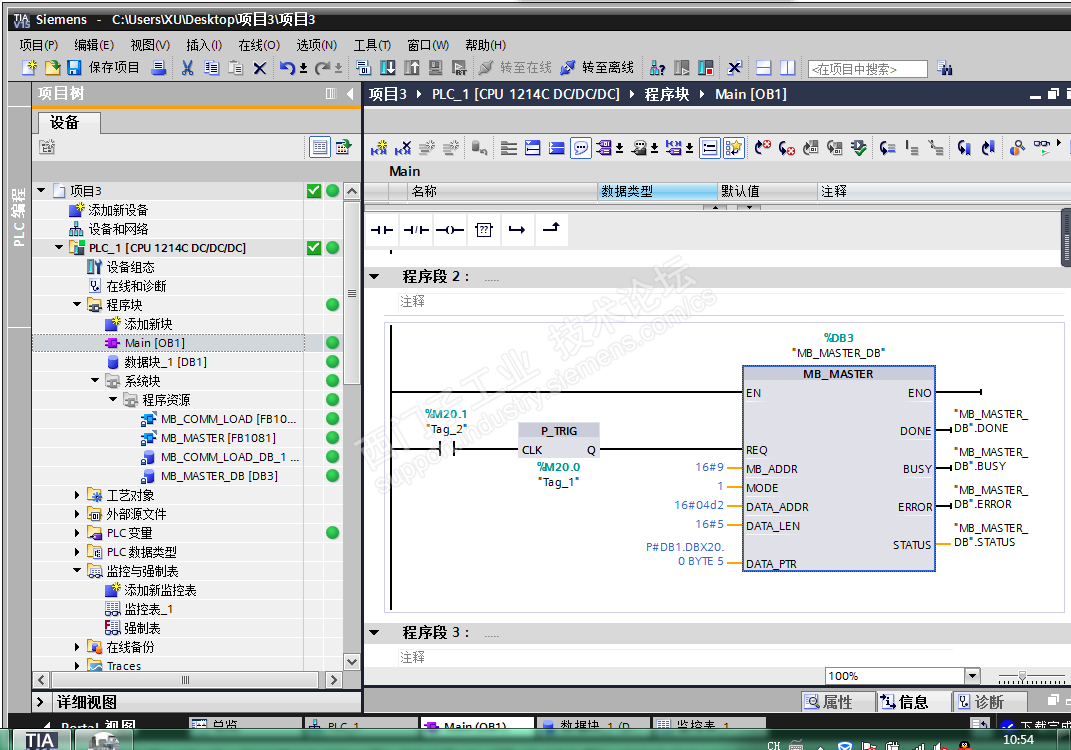Click the Delete X icon in toolbar
This screenshot has height=750, width=1071.
[x=260, y=68]
